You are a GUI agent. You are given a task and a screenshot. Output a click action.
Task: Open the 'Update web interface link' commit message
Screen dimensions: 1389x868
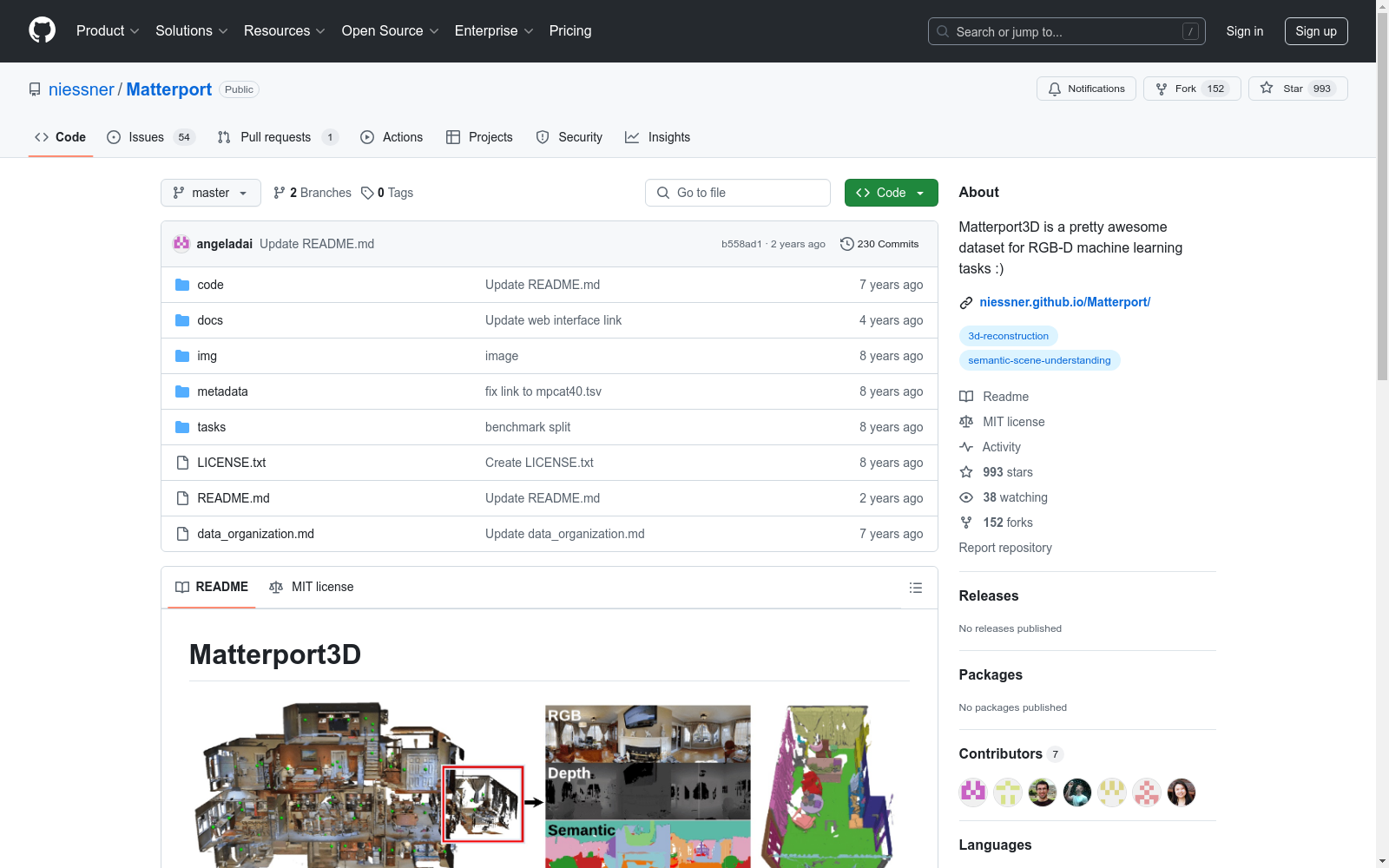pyautogui.click(x=553, y=320)
